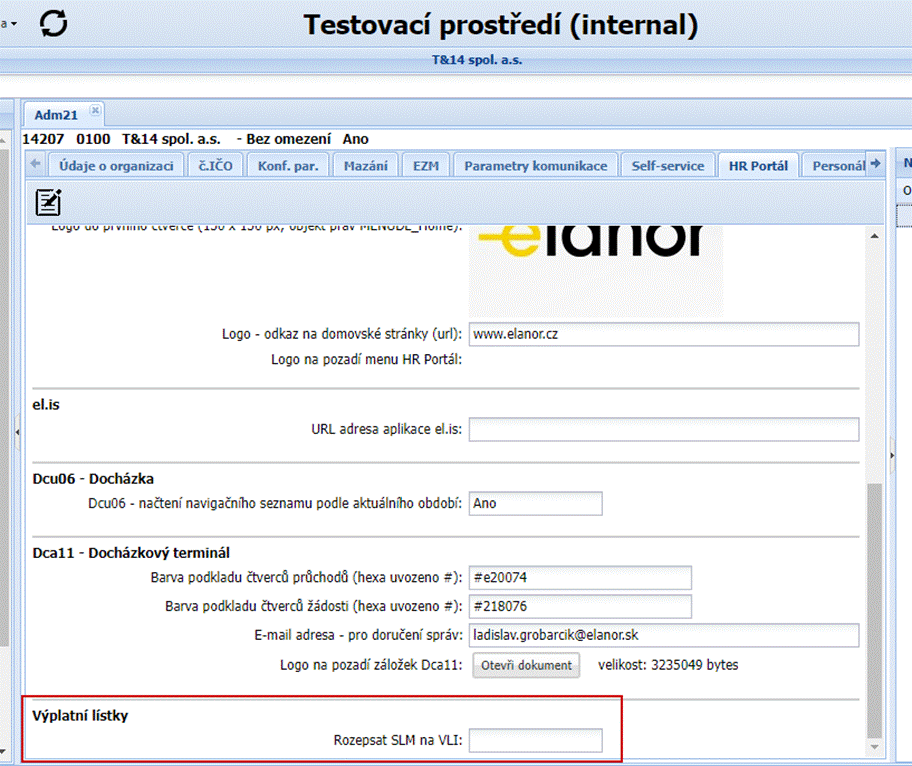Click the refresh icon in the header
This screenshot has width=912, height=766.
[x=53, y=23]
